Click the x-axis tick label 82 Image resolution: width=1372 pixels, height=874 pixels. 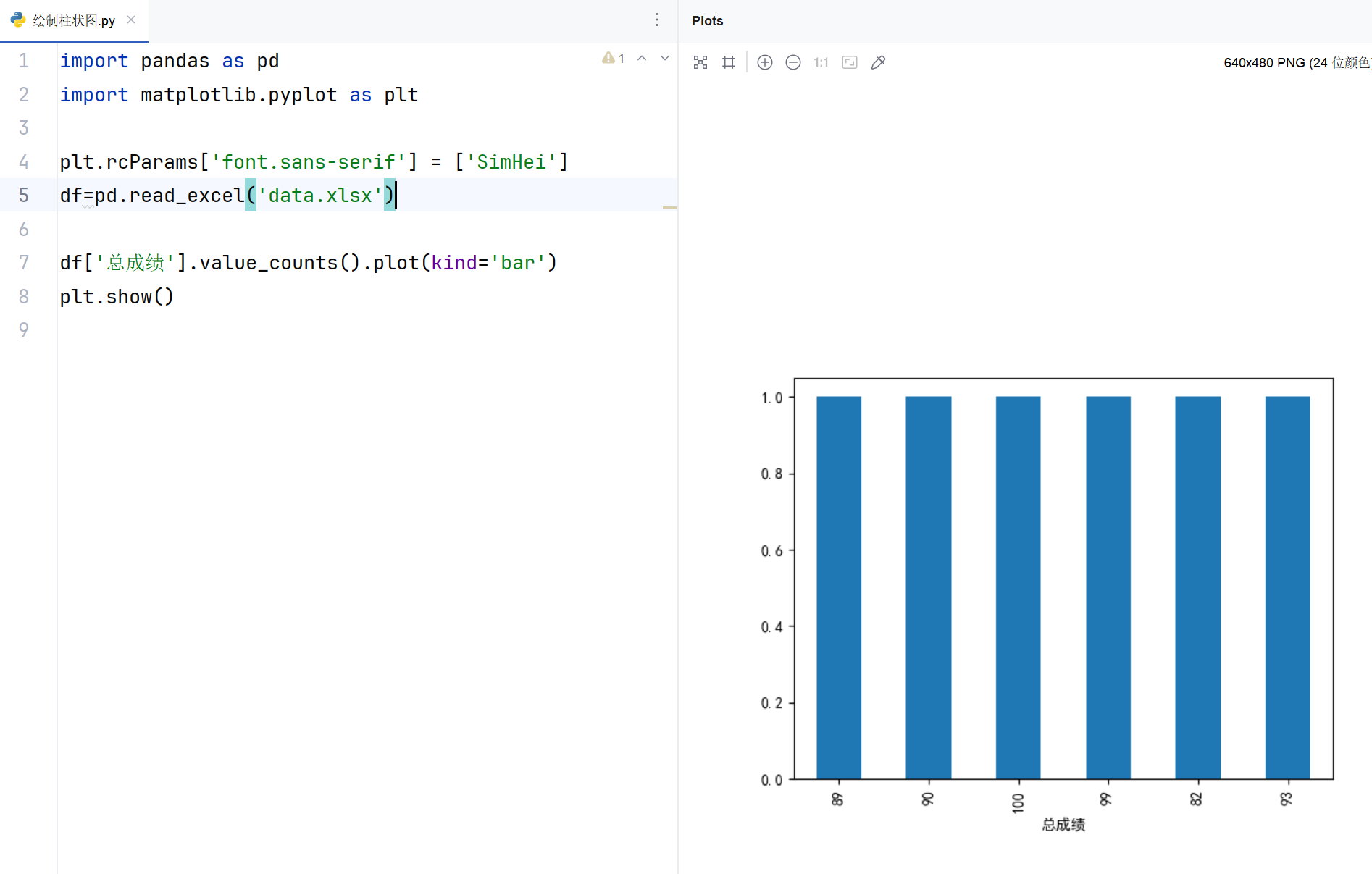(1196, 799)
